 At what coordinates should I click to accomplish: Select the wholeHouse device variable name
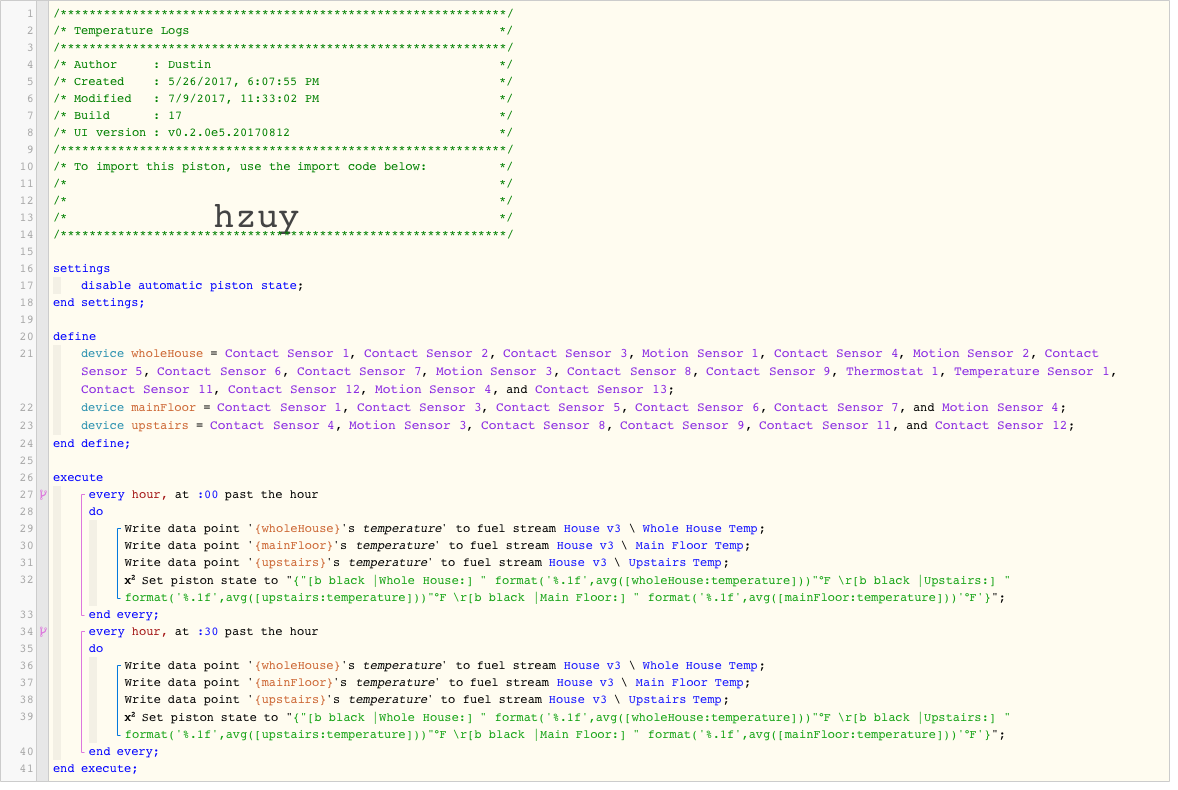point(167,354)
